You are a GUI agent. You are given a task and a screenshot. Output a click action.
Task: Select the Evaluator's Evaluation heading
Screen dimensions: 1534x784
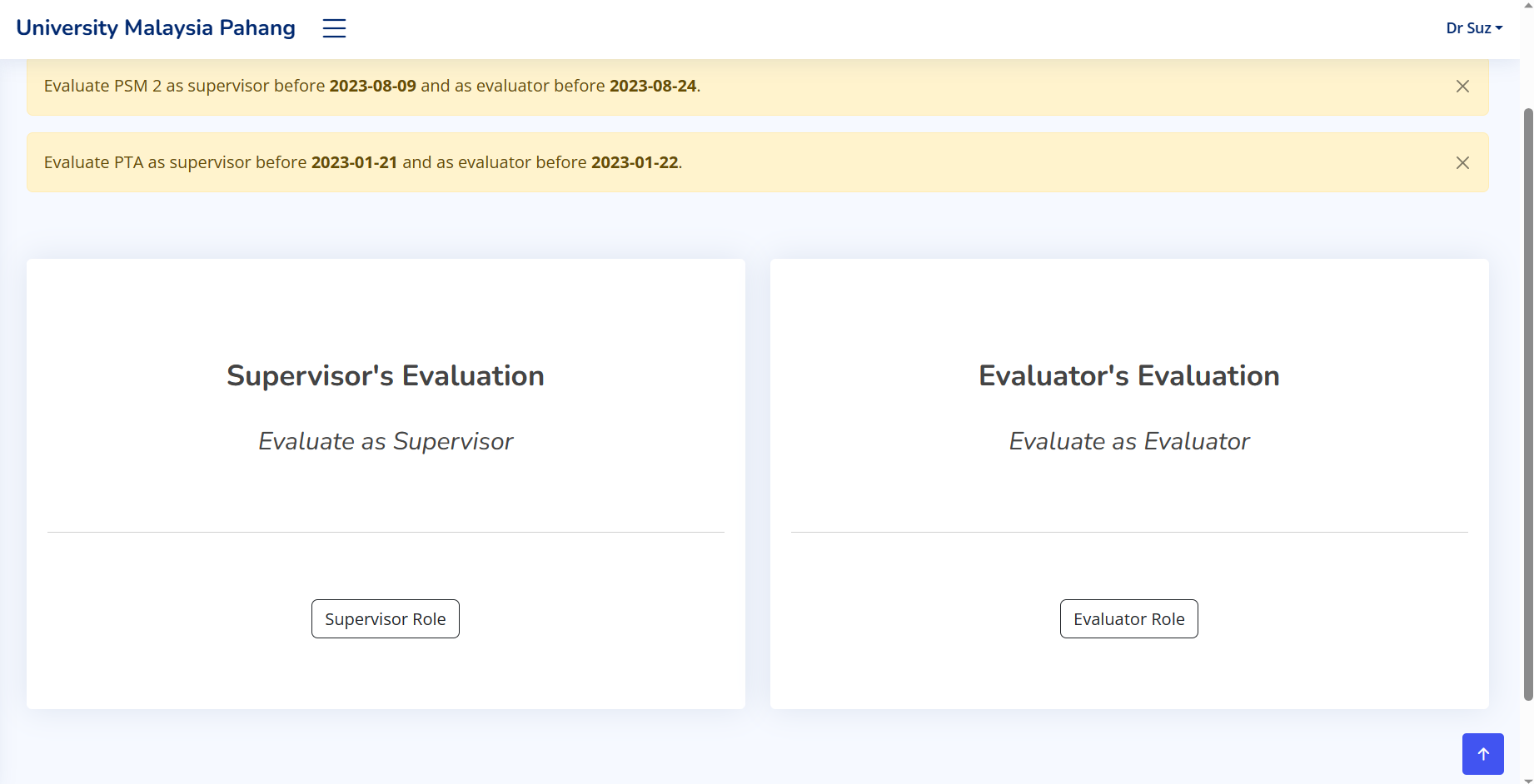click(x=1128, y=376)
